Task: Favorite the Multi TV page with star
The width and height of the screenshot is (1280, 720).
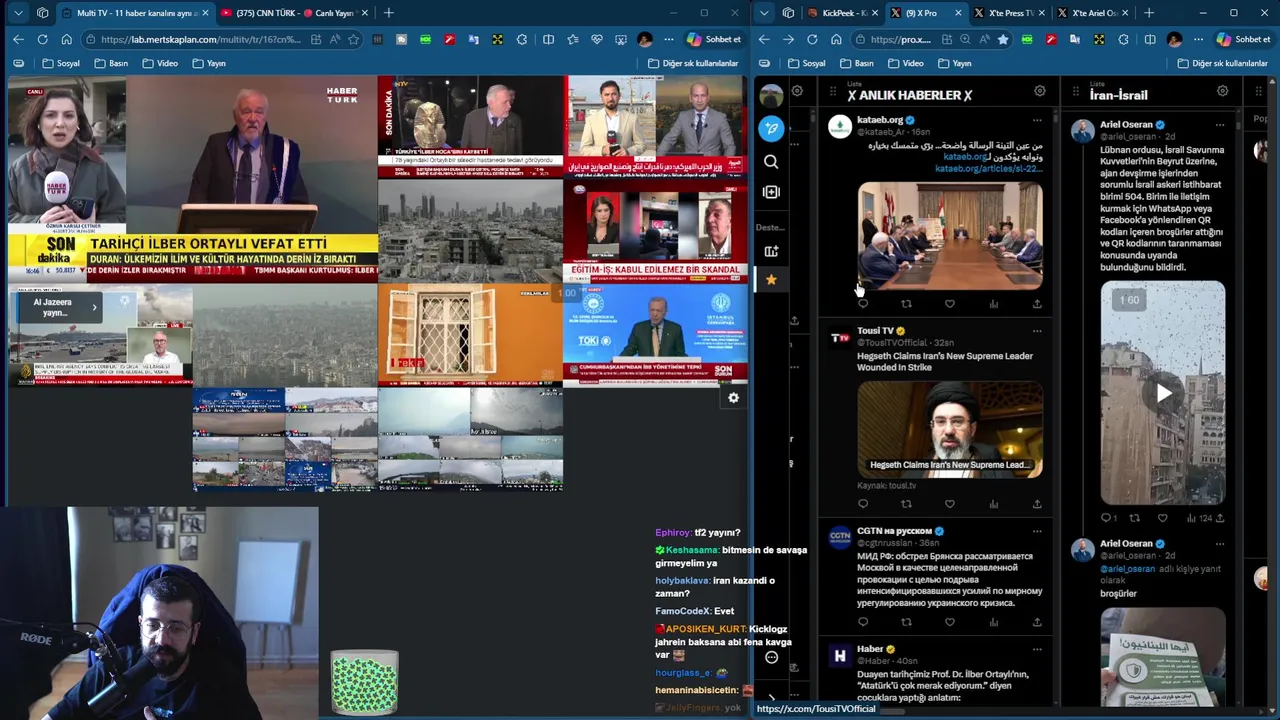Action: coord(354,39)
